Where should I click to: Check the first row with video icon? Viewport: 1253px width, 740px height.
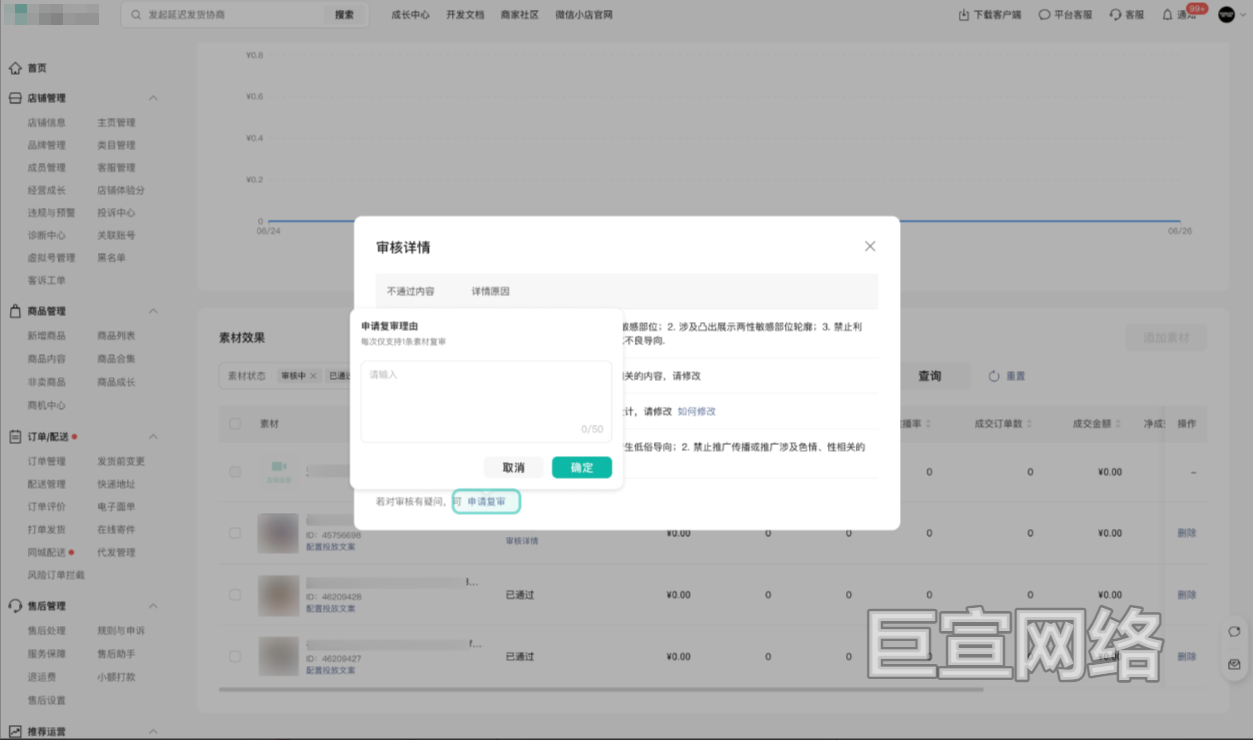(x=235, y=471)
